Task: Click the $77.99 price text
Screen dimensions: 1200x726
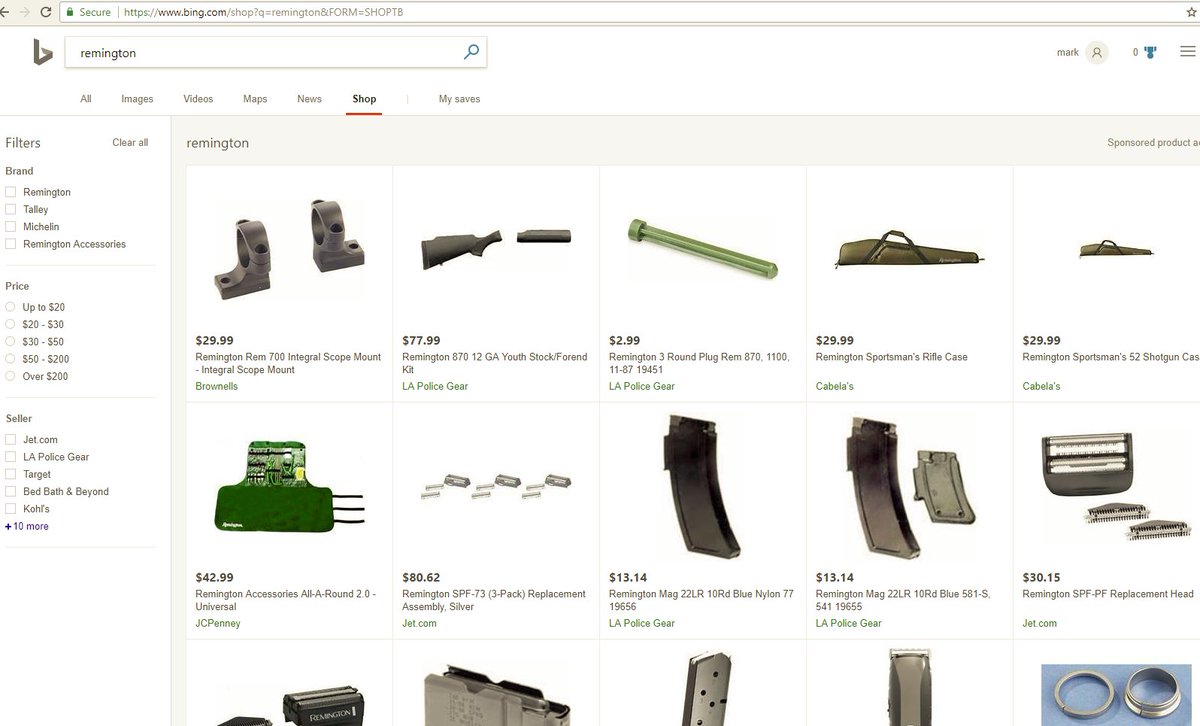Action: pyautogui.click(x=421, y=340)
